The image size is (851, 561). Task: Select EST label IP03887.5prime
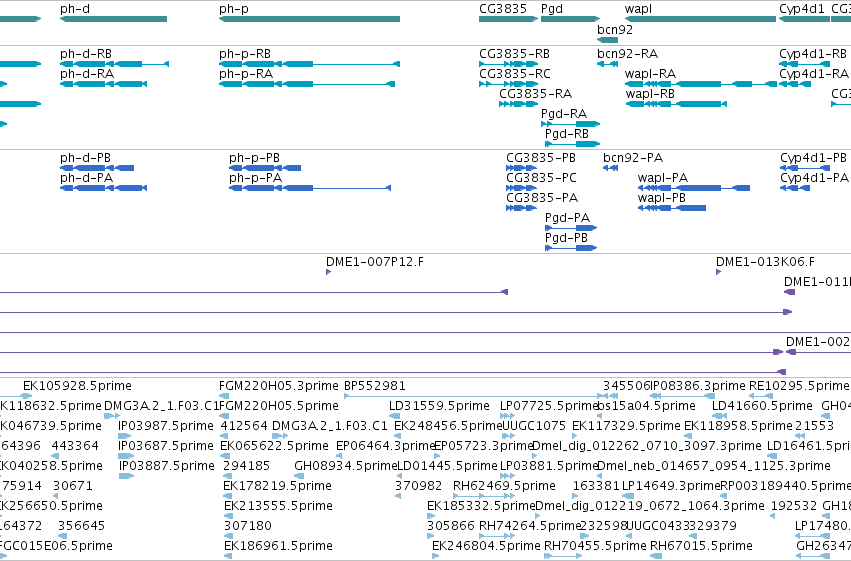click(166, 466)
